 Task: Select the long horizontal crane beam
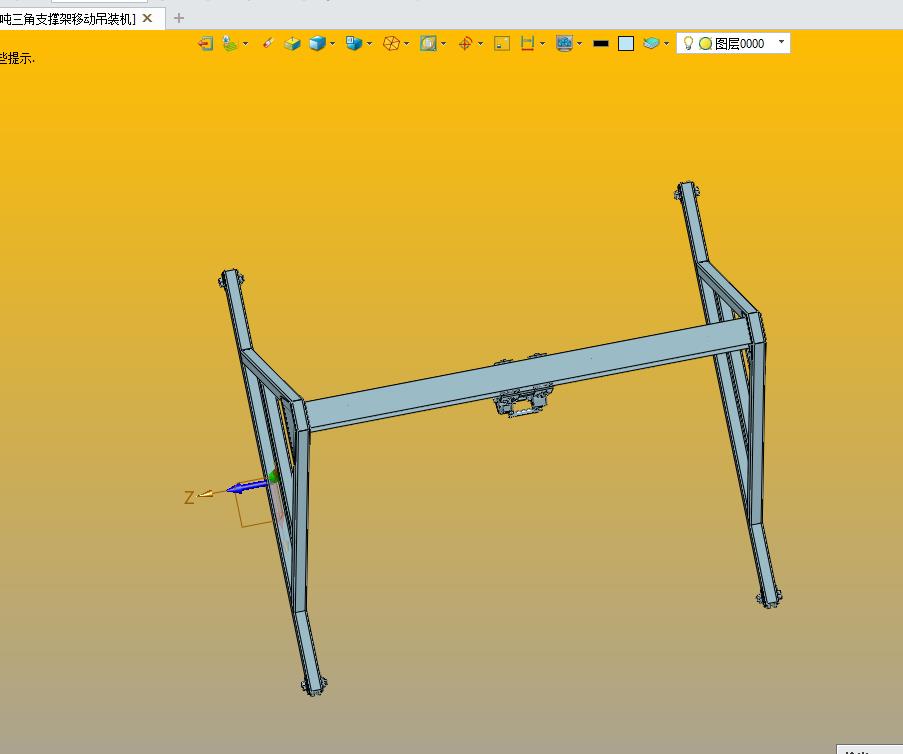527,374
